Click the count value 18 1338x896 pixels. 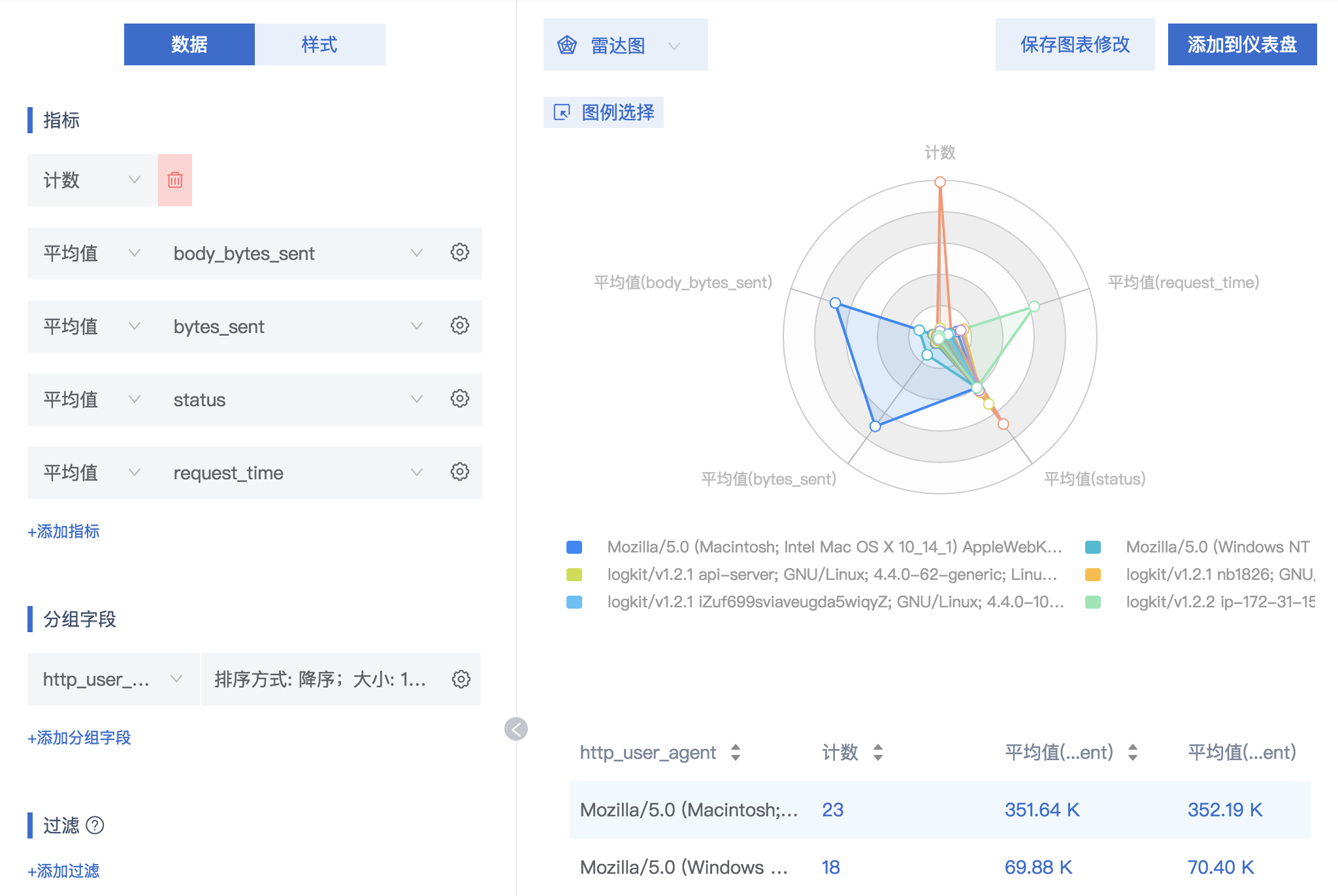tap(831, 867)
